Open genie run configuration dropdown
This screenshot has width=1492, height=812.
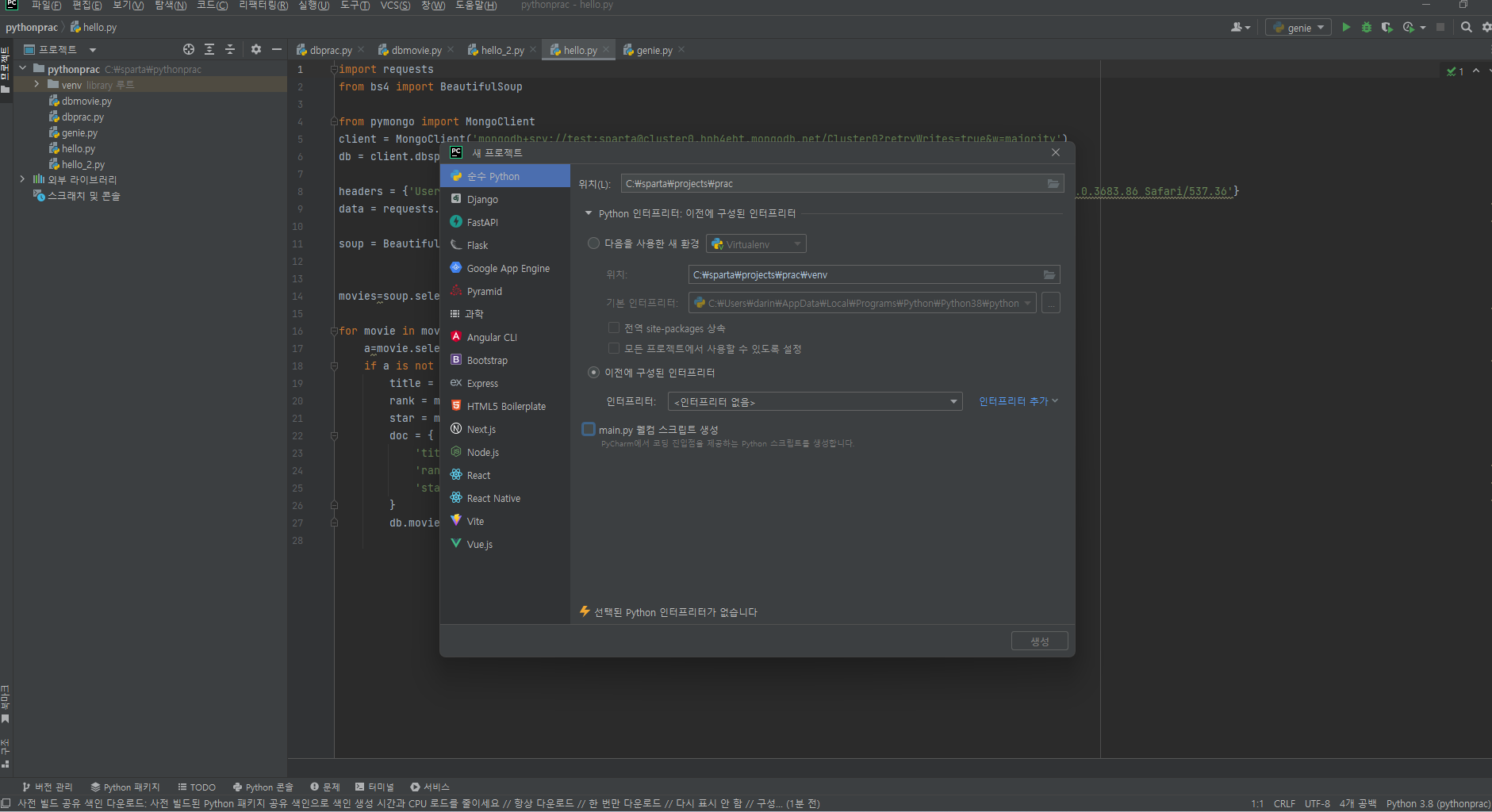click(x=1298, y=27)
